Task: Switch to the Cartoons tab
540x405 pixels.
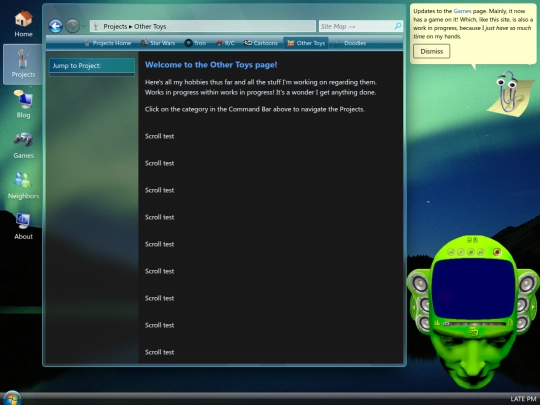Action: coord(261,43)
